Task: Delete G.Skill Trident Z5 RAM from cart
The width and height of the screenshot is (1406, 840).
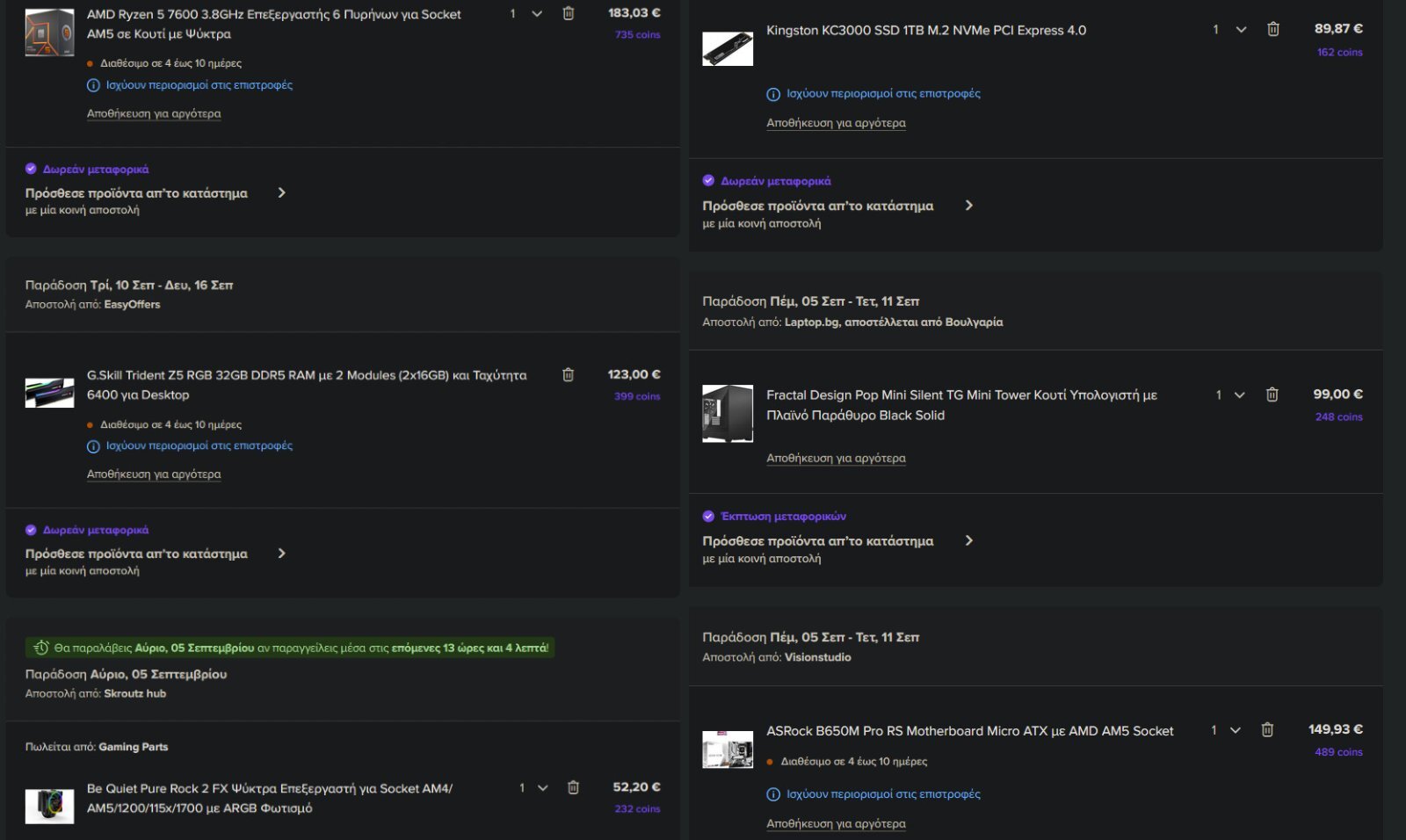Action: click(x=569, y=374)
